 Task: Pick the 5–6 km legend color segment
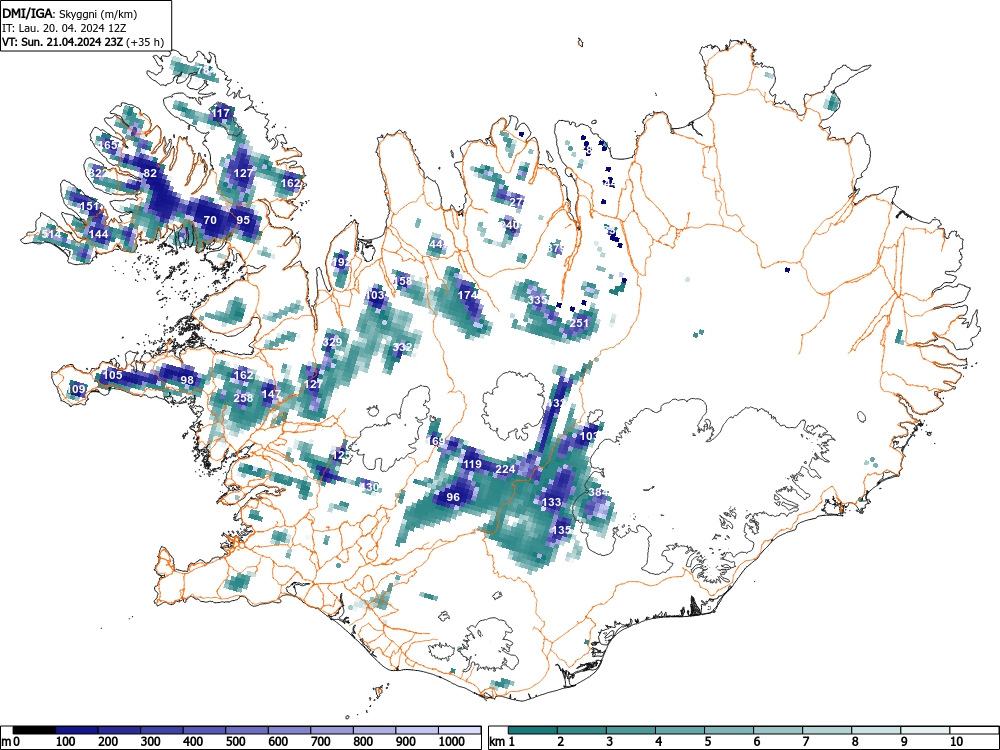pos(729,730)
